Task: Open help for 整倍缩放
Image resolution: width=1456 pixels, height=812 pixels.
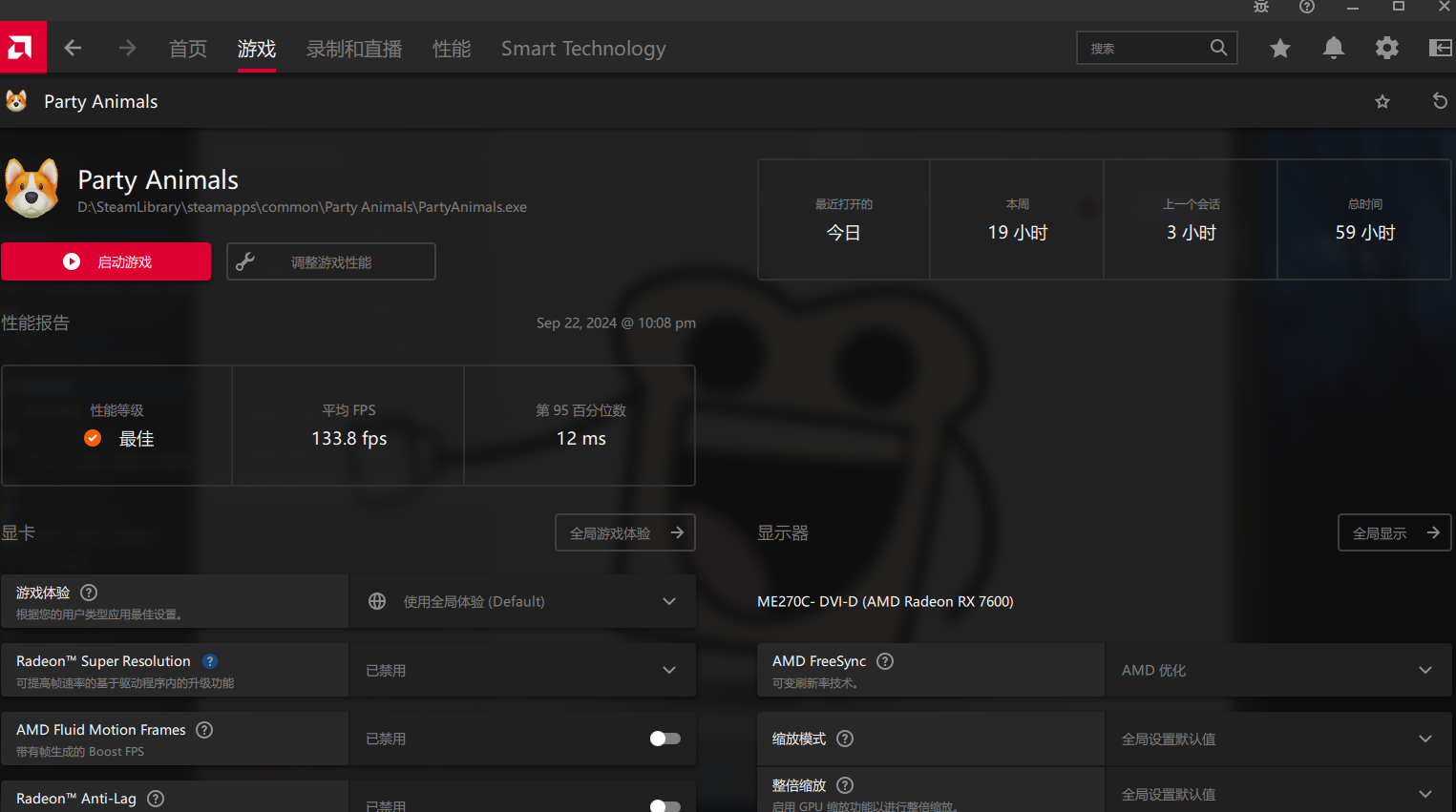Action: (x=845, y=785)
